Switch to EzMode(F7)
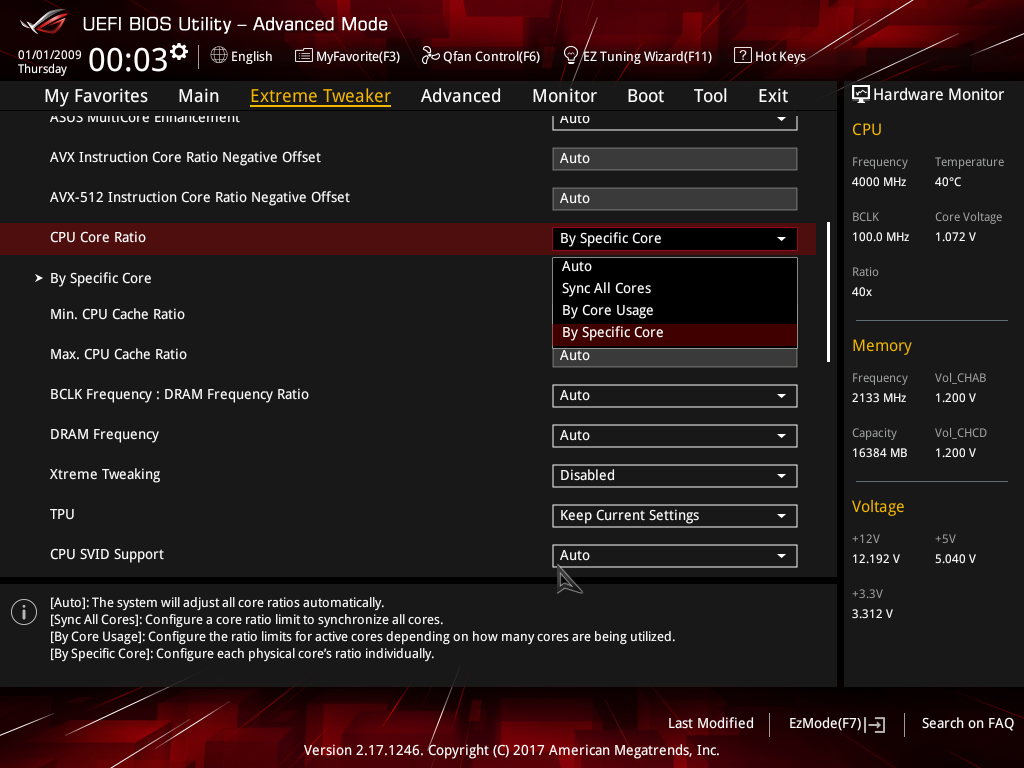The width and height of the screenshot is (1024, 768). pyautogui.click(x=837, y=724)
